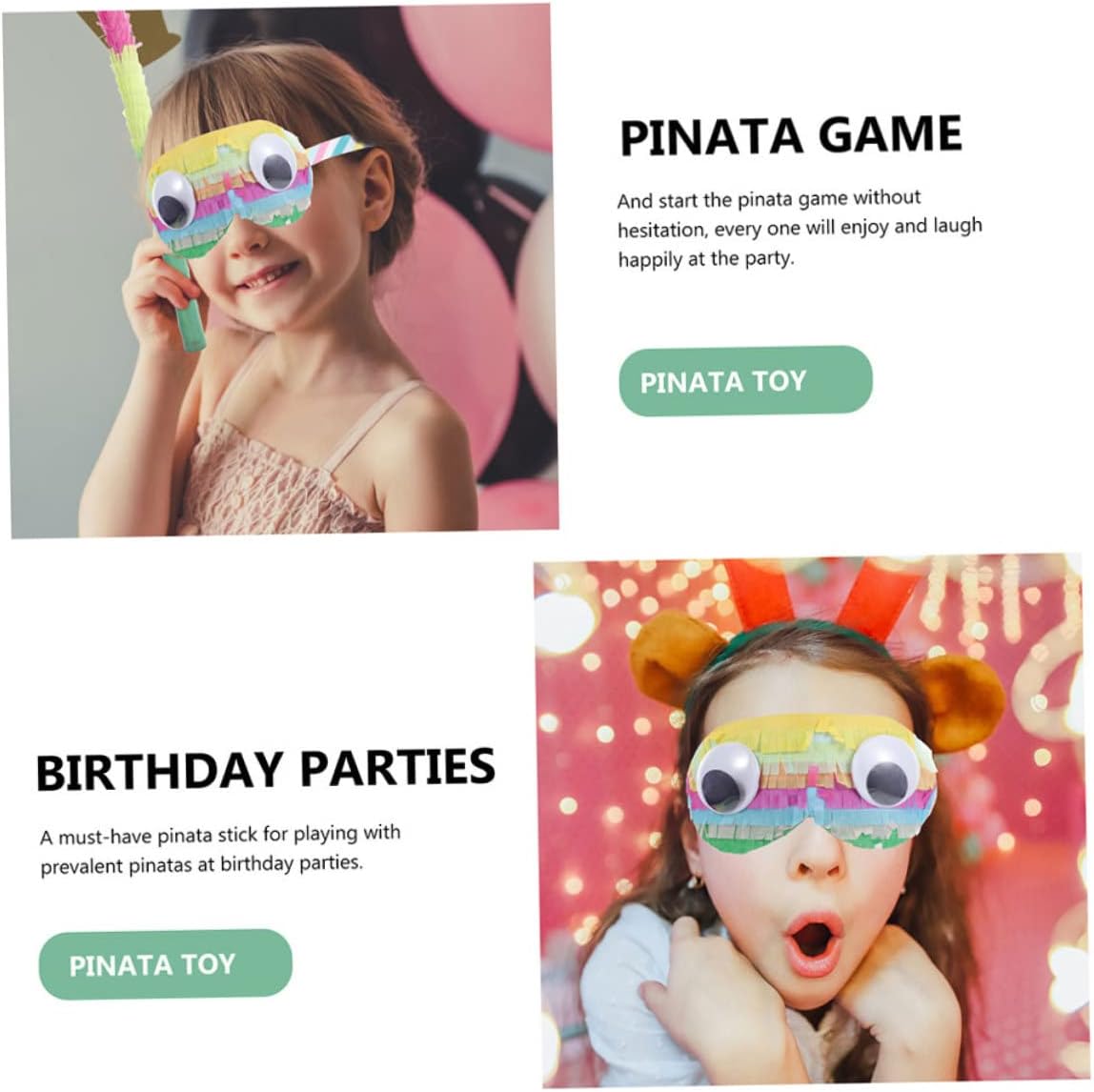Click the surprised girl's open mouth
This screenshot has width=1094, height=1092.
[x=814, y=943]
